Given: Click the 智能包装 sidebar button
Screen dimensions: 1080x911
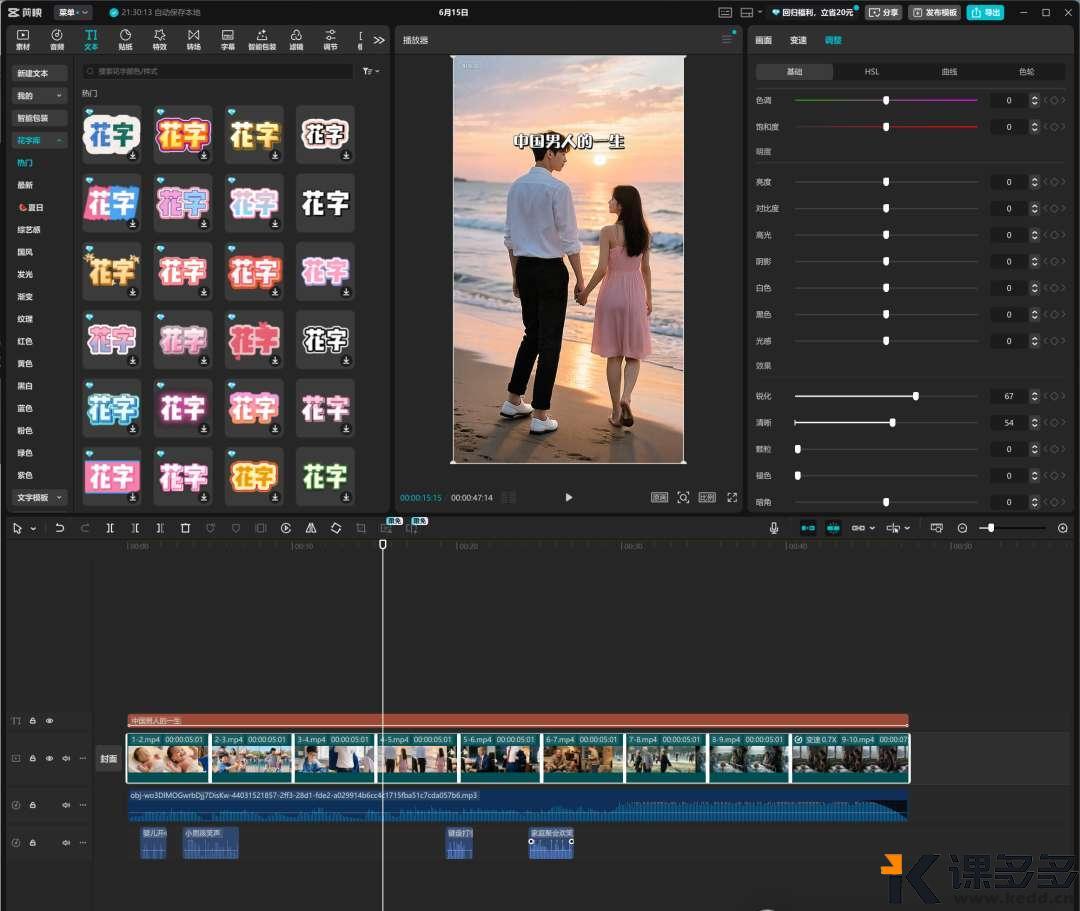Looking at the screenshot, I should click(40, 118).
